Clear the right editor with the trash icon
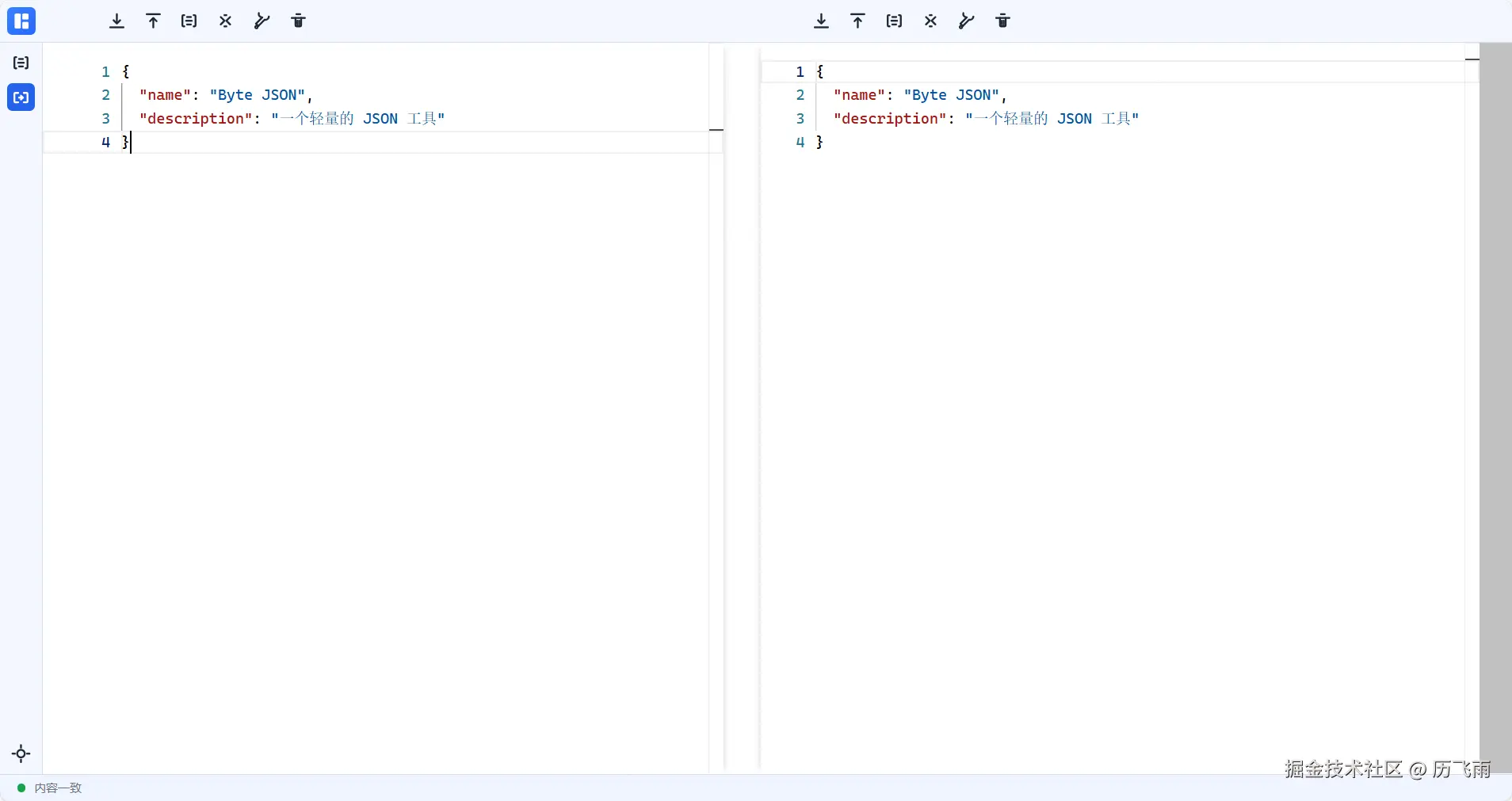Image resolution: width=1512 pixels, height=801 pixels. (x=1003, y=21)
